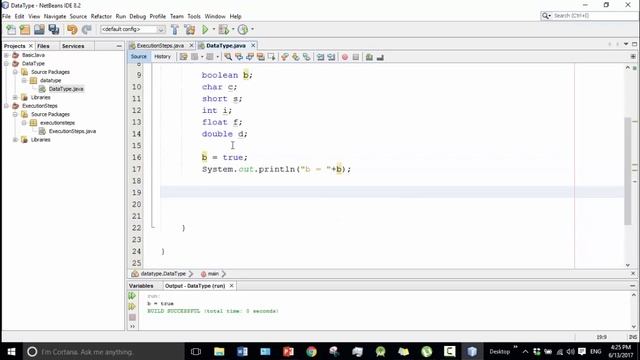Click Shift Line Left icon

(320, 57)
